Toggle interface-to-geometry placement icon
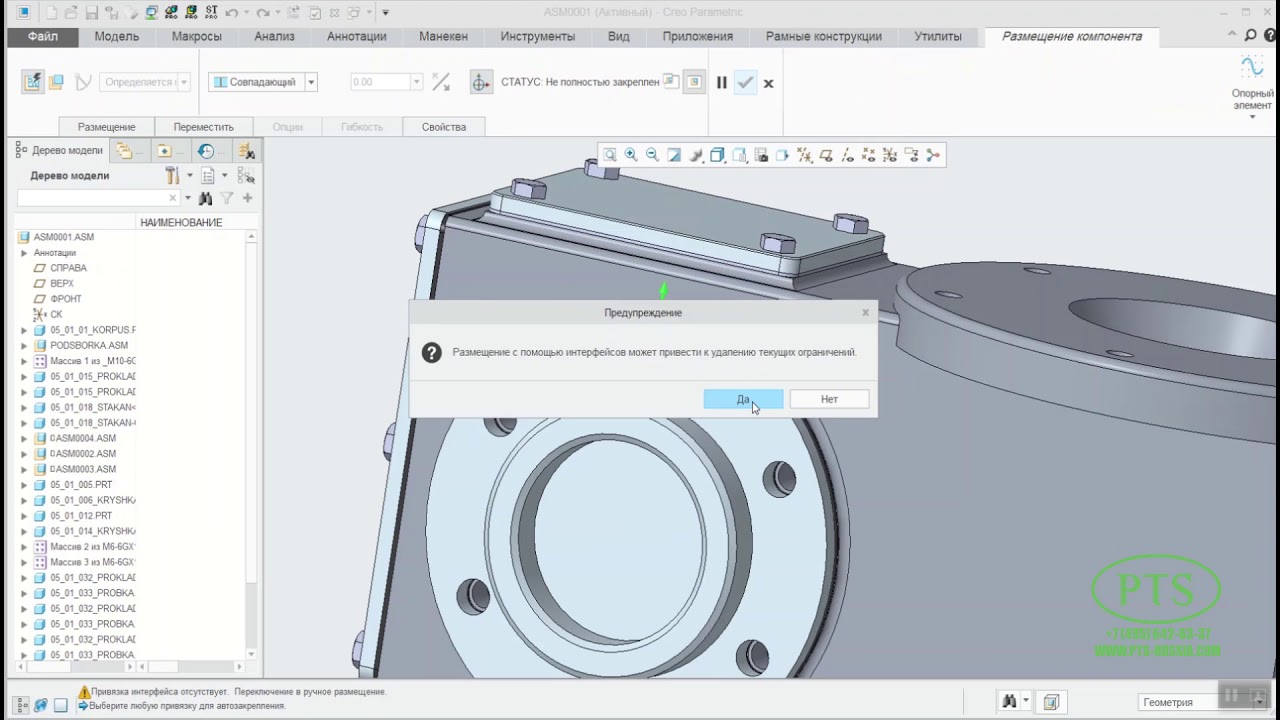Screen dimensions: 1280x720 [33, 82]
